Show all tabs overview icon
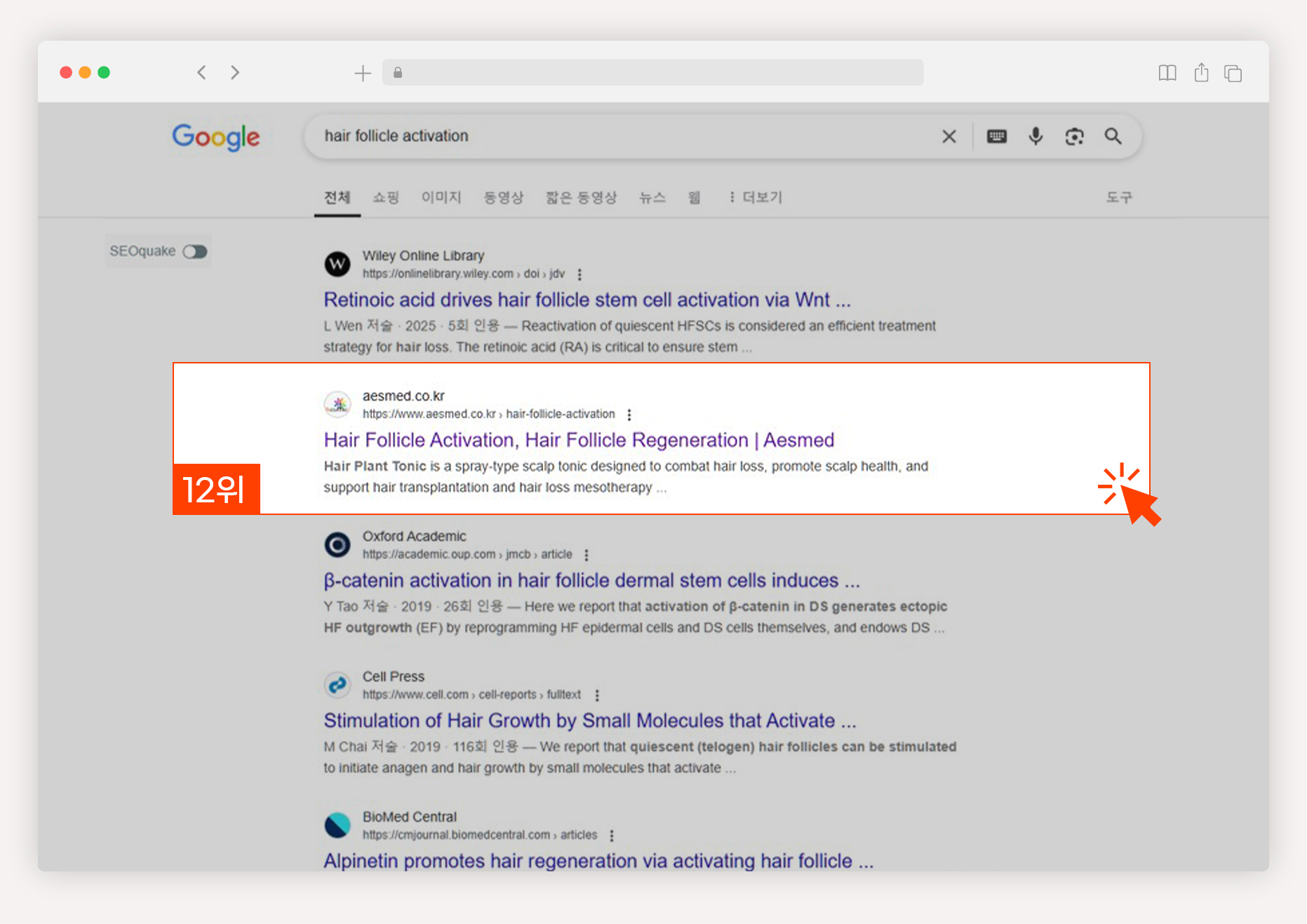Viewport: 1307px width, 924px height. pos(1233,73)
